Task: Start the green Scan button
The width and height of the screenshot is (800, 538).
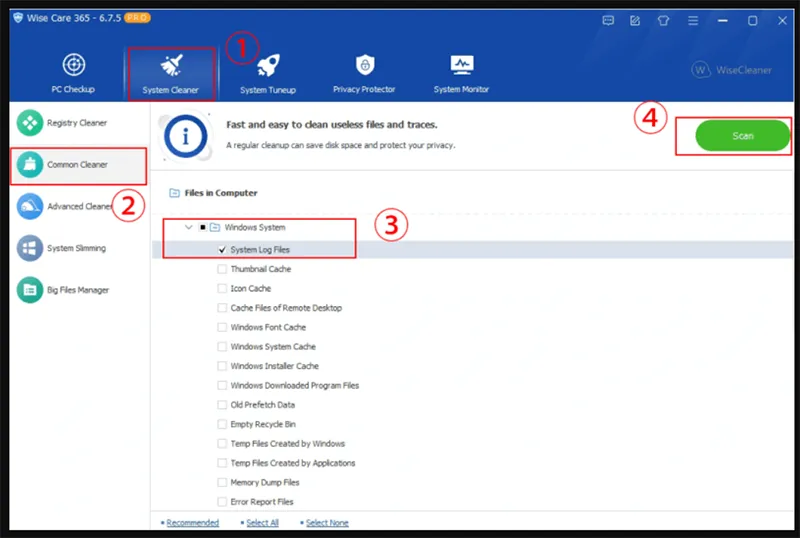Action: (x=742, y=136)
